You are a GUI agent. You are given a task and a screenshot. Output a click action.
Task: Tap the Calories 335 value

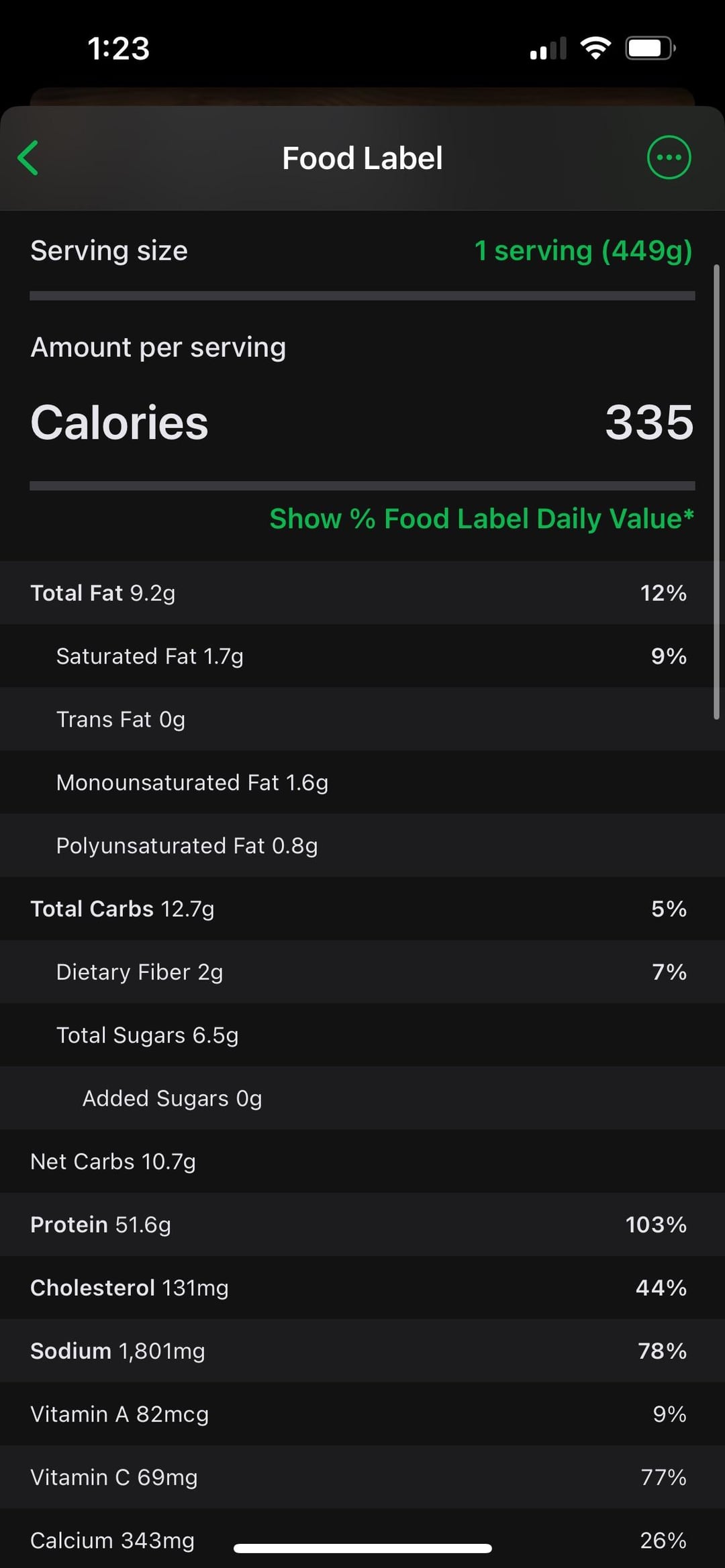648,423
